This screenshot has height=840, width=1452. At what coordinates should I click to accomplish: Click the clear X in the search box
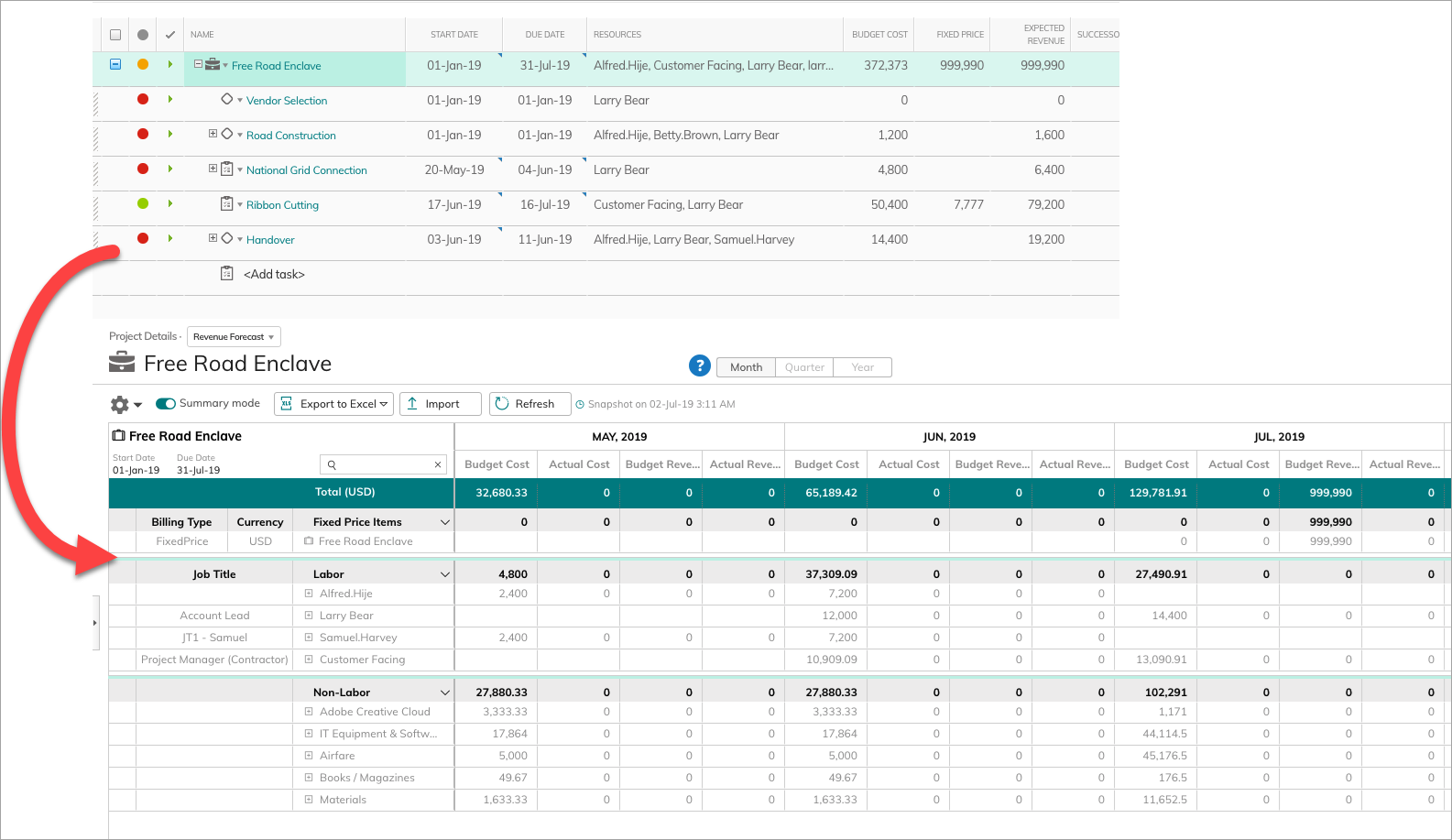pyautogui.click(x=438, y=464)
